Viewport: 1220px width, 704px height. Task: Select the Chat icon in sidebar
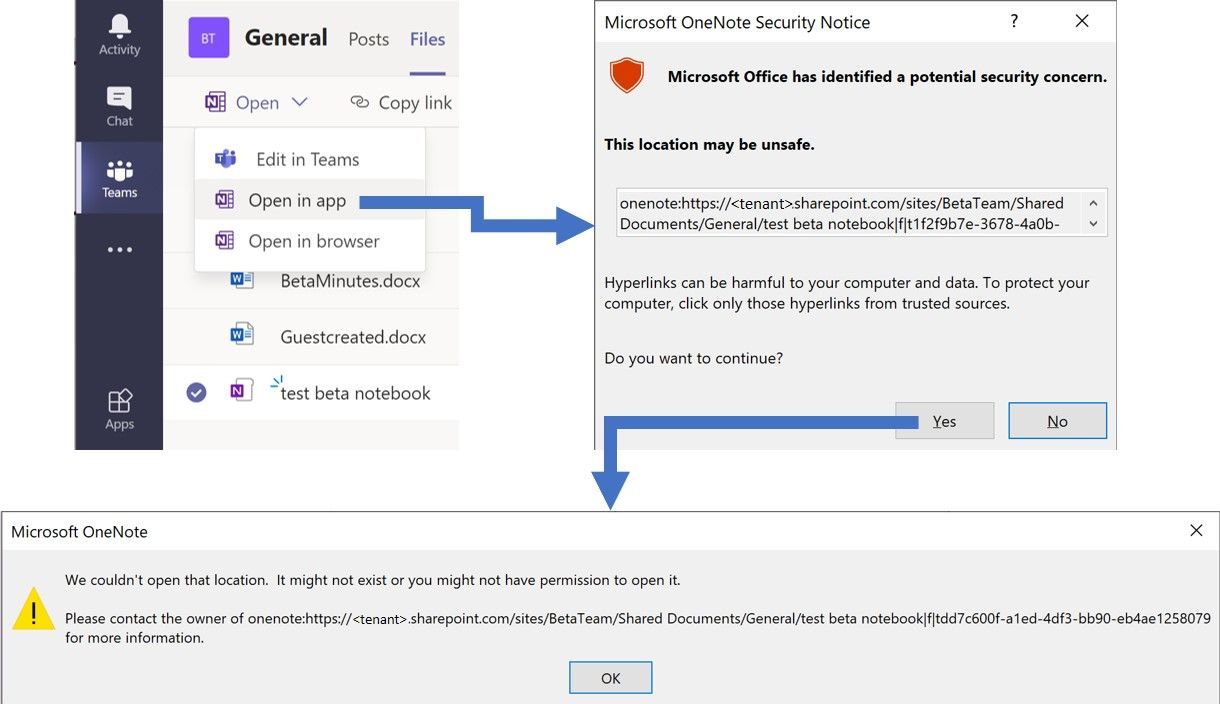118,97
